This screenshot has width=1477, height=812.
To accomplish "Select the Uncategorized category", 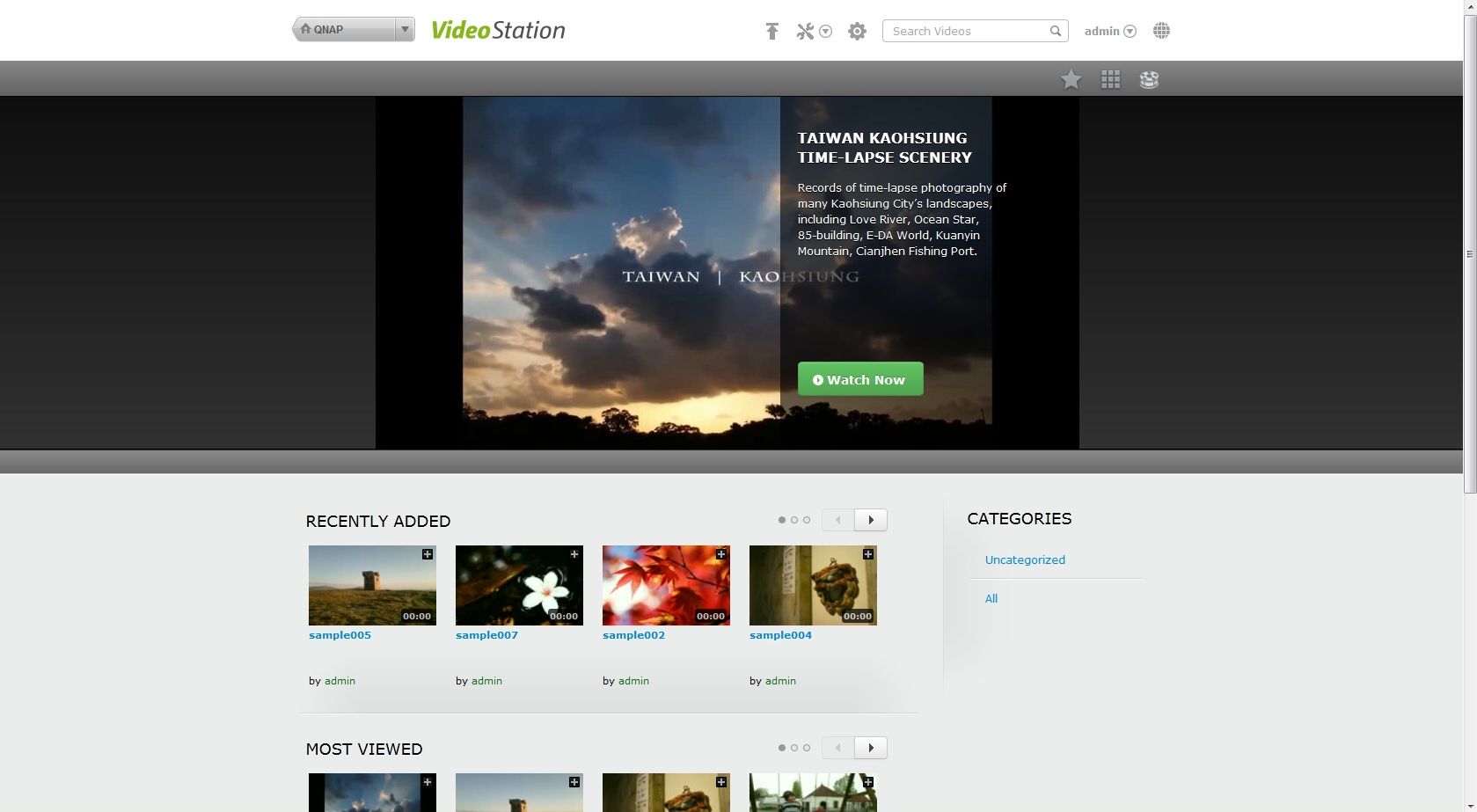I will [1025, 560].
